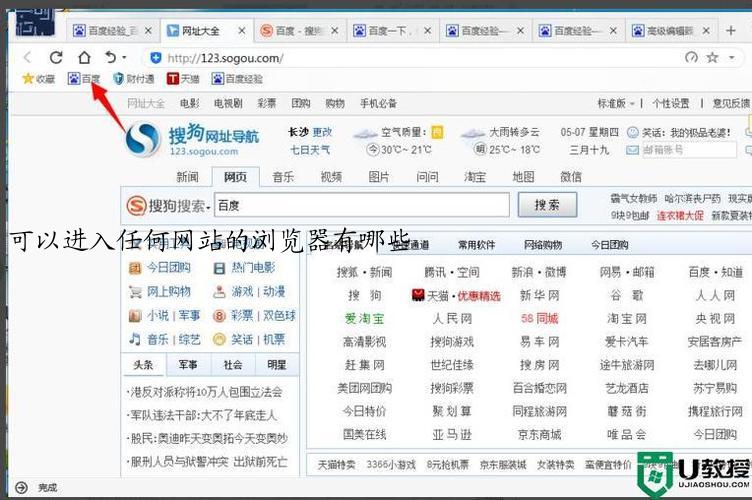Viewport: 752px width, 500px height.
Task: Click the air quality badge icon
Action: [437, 132]
